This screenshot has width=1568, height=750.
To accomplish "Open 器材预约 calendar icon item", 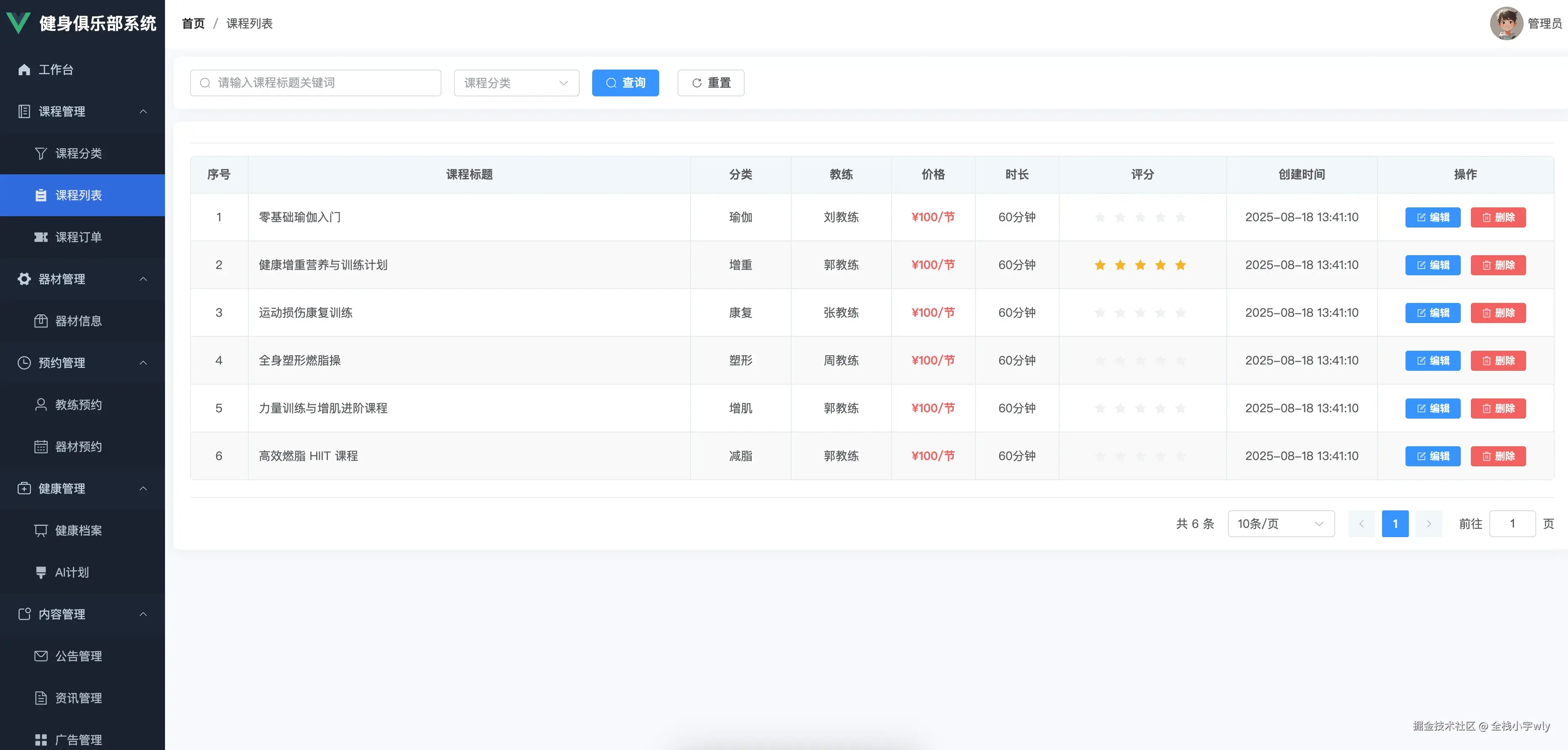I will click(x=41, y=447).
